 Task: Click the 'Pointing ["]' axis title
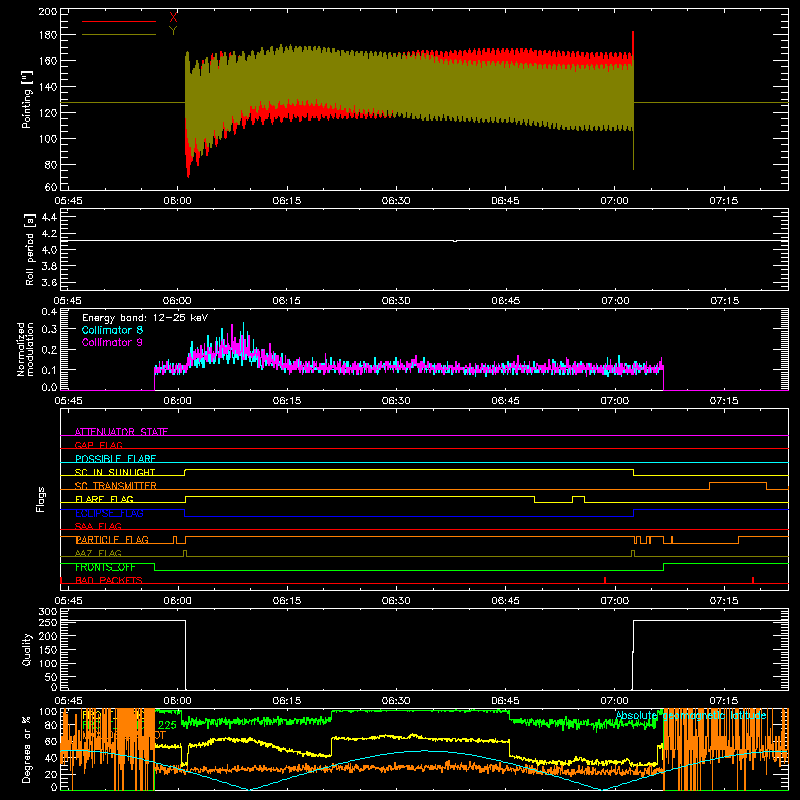[x=27, y=99]
